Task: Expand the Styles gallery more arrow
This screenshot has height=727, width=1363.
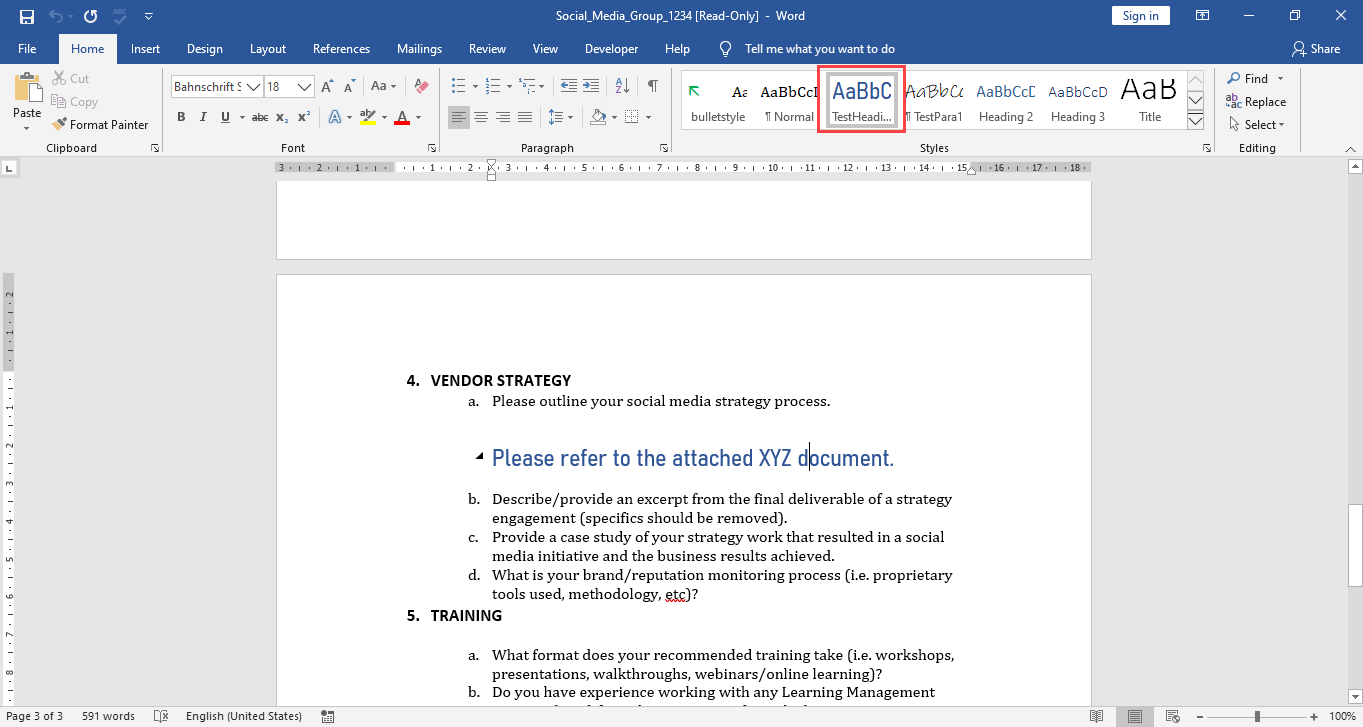Action: [x=1195, y=121]
